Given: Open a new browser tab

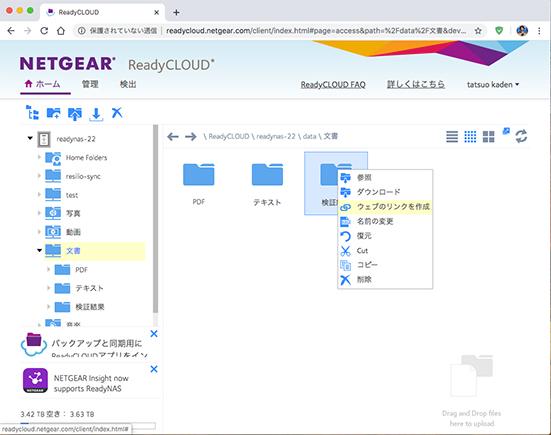Looking at the screenshot, I should [x=176, y=13].
